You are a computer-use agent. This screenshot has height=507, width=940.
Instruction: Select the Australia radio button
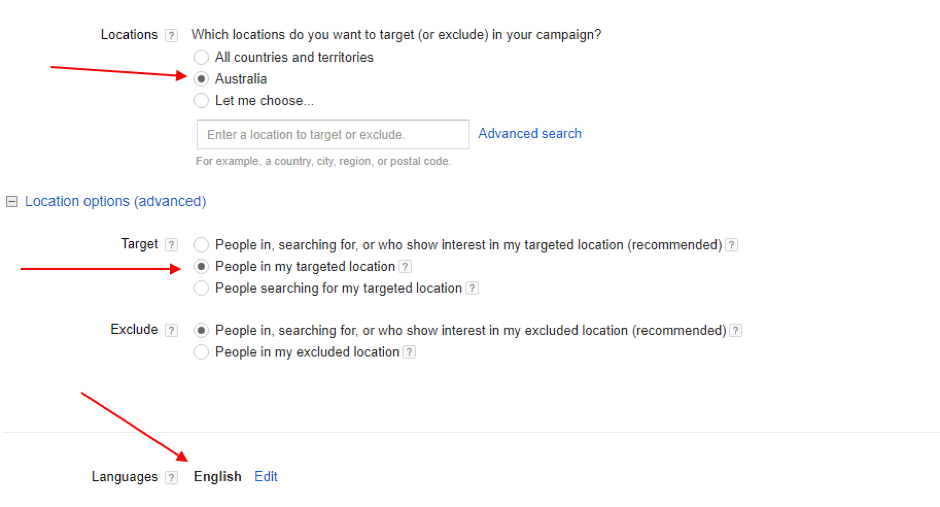(x=202, y=79)
